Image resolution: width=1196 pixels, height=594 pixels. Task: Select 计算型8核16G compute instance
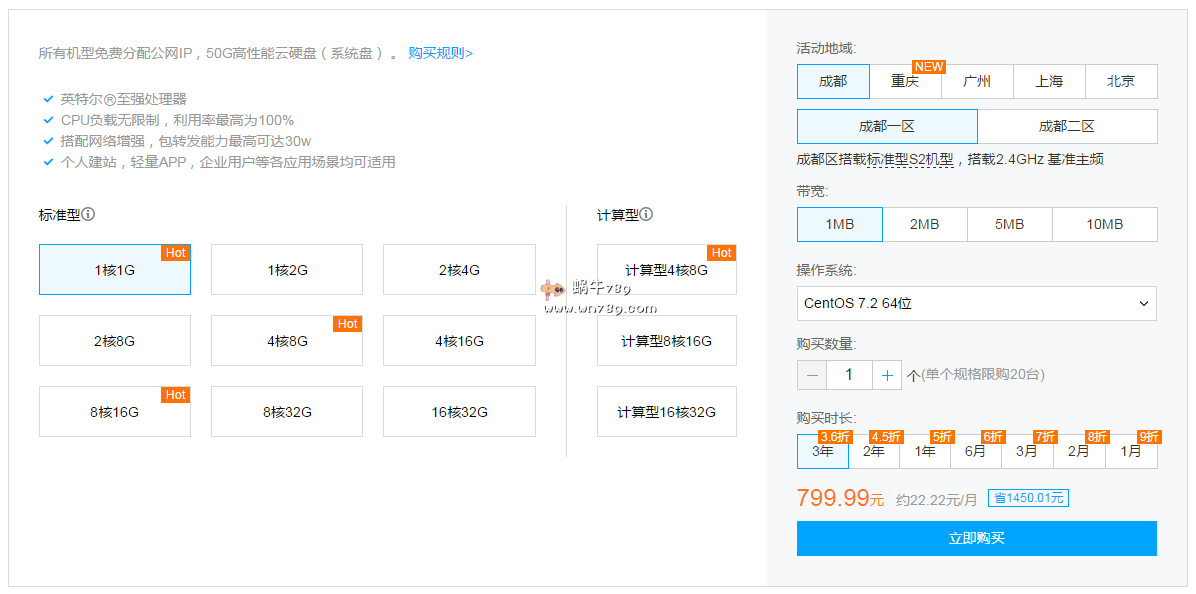pos(666,341)
